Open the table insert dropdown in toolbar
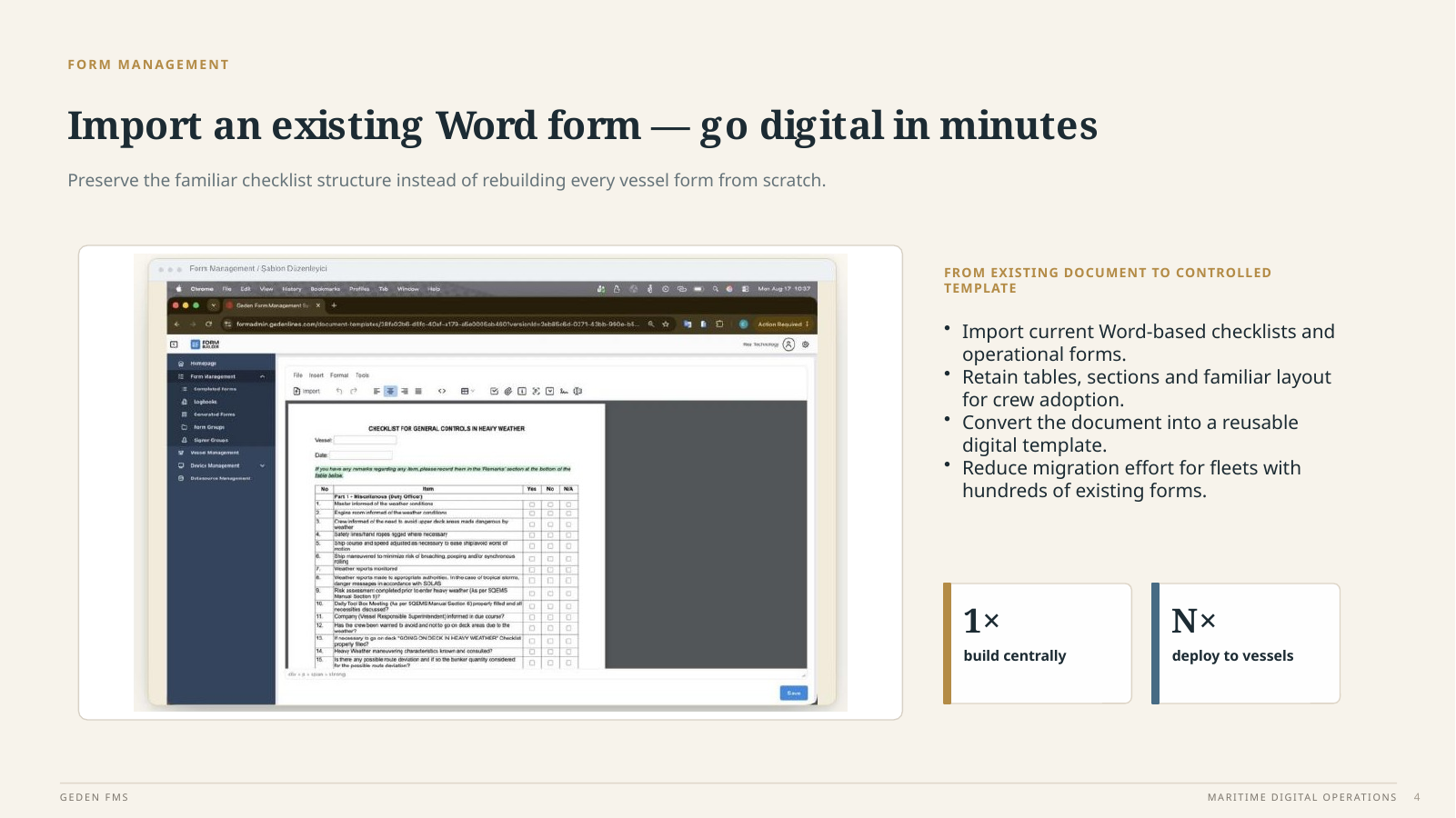 467,392
